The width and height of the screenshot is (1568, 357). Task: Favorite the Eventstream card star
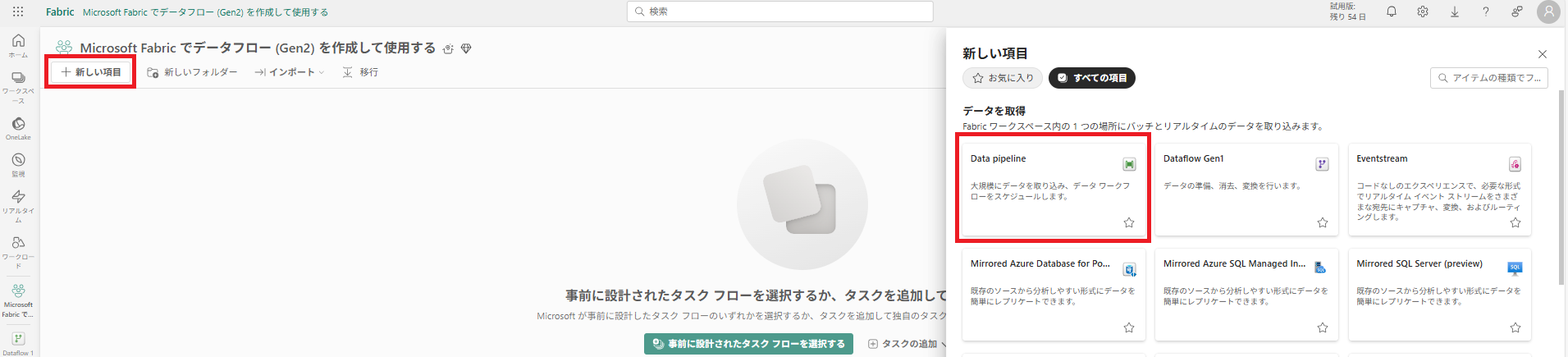[1515, 222]
